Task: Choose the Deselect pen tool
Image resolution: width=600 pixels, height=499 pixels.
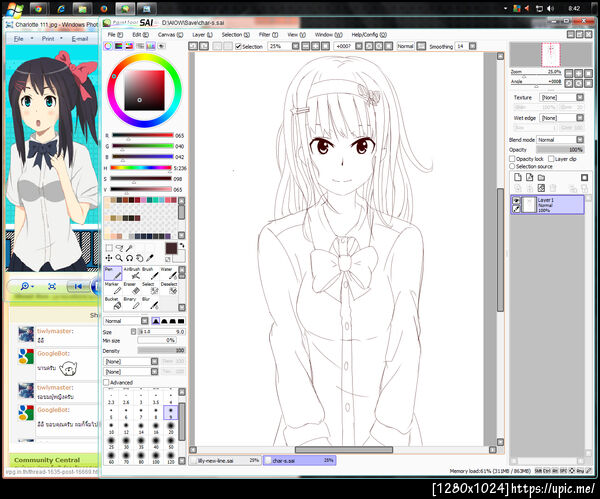Action: [x=169, y=289]
